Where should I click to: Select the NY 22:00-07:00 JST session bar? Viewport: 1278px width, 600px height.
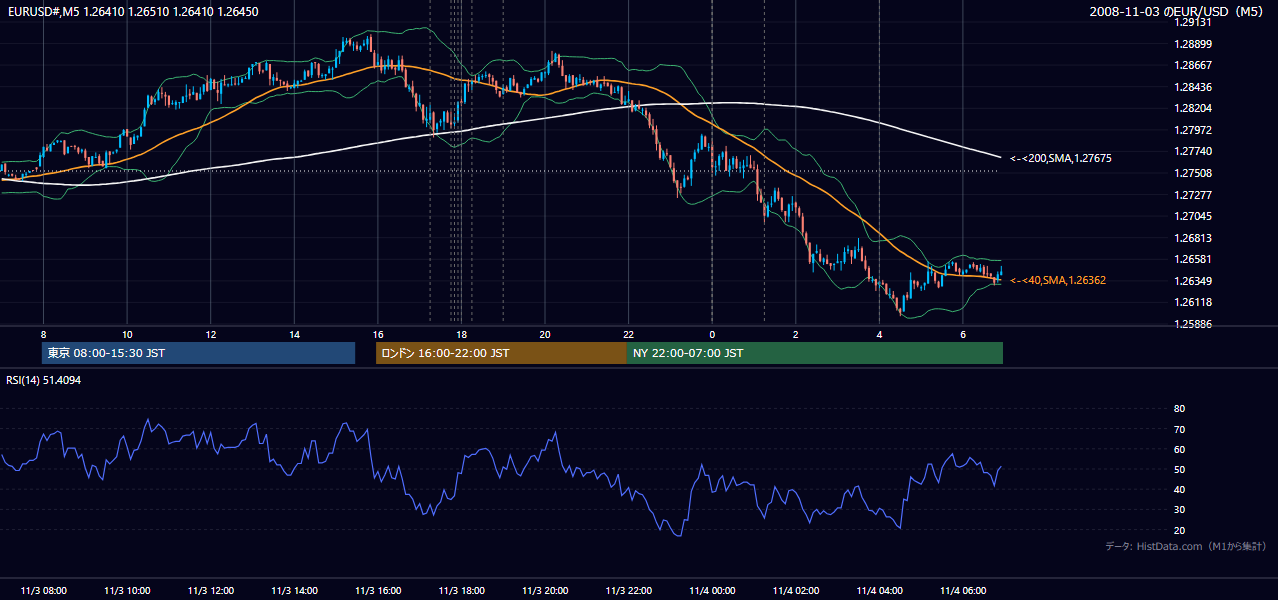pos(815,353)
